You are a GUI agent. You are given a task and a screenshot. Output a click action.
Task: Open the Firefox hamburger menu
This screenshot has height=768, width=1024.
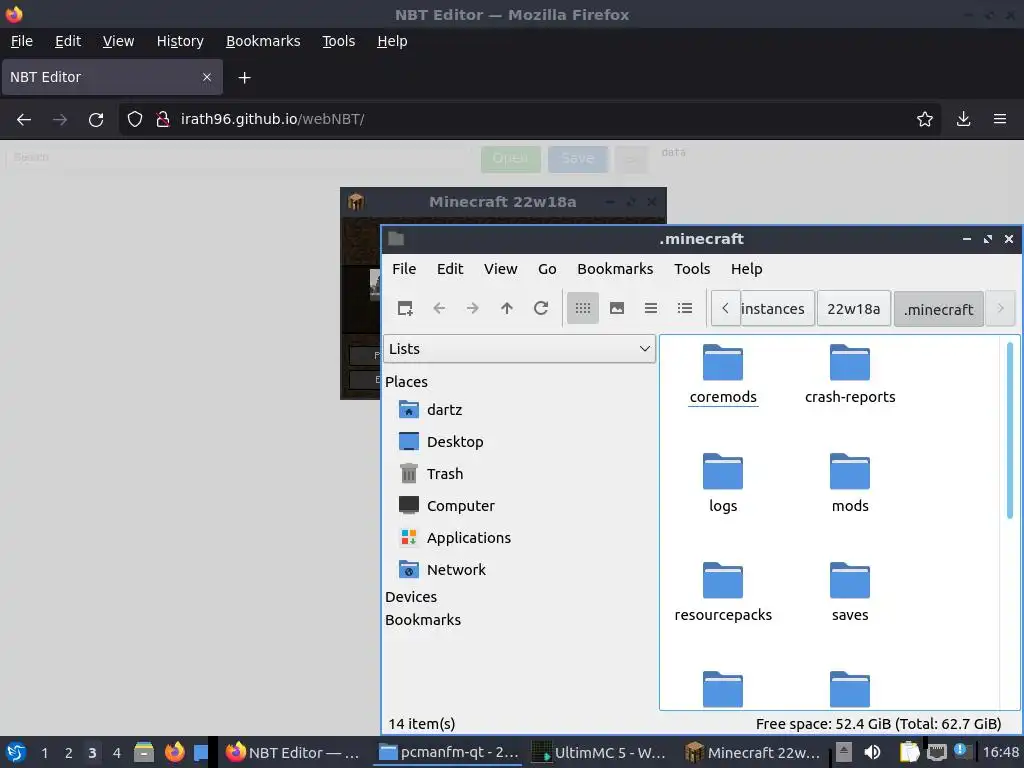[1000, 120]
